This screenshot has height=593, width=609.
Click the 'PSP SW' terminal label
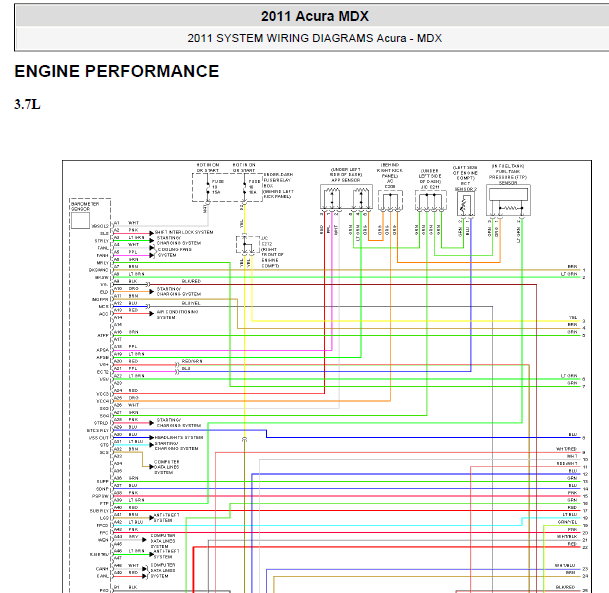[100, 496]
